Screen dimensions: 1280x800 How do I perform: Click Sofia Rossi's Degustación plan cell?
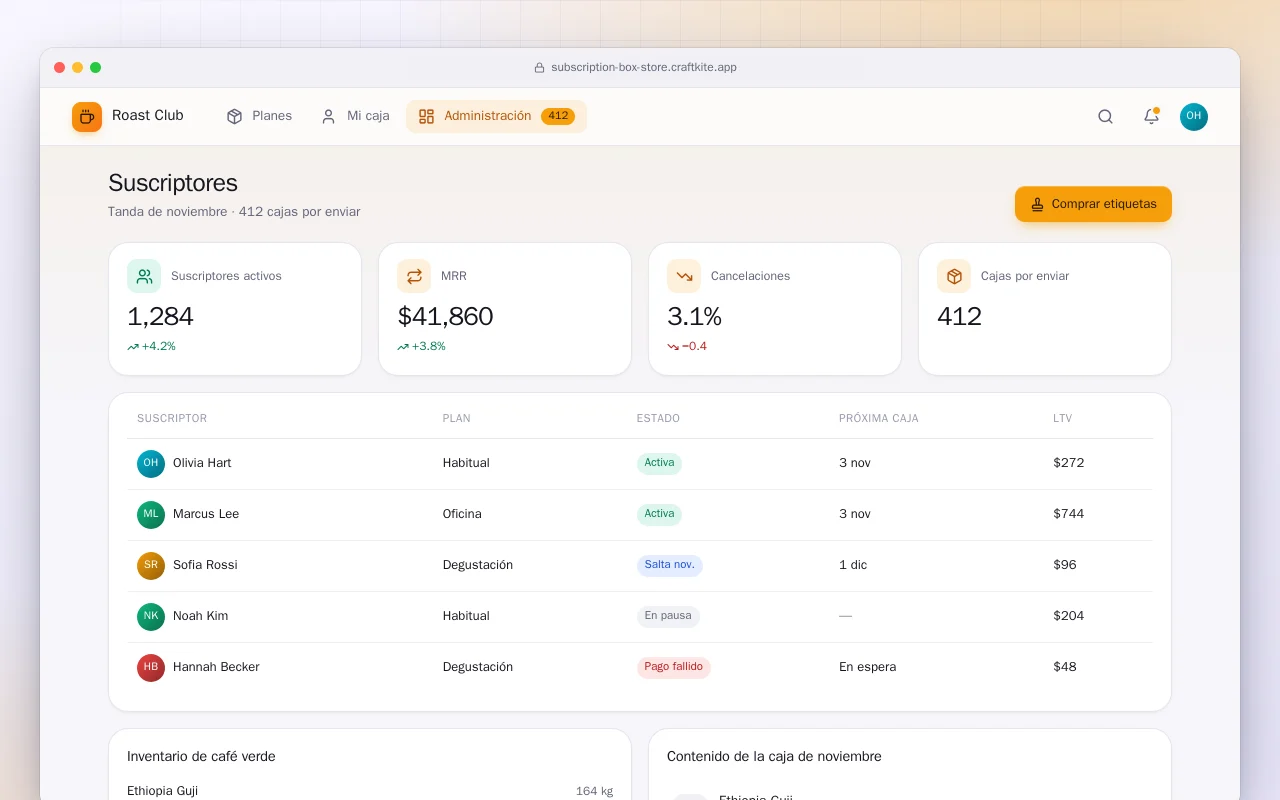[478, 565]
